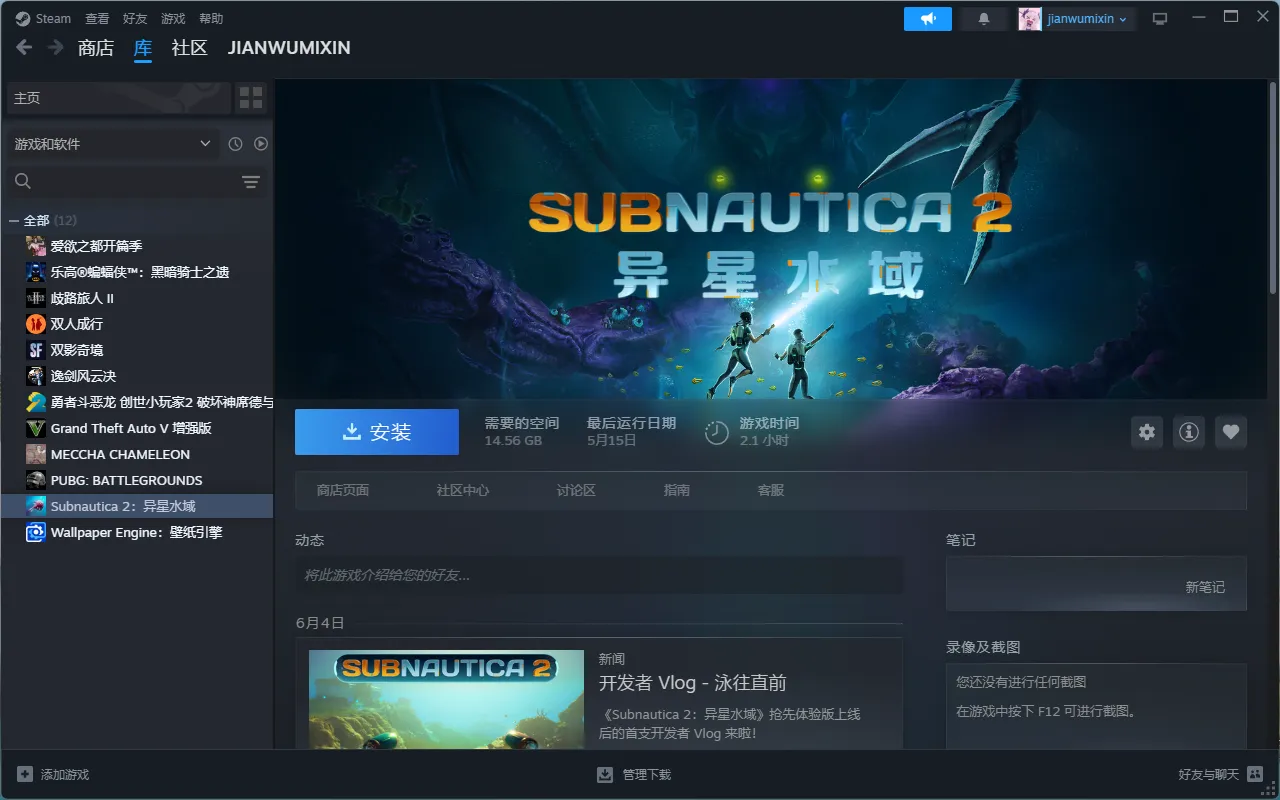This screenshot has height=800, width=1280.
Task: Open the notifications bell icon
Action: coord(984,19)
